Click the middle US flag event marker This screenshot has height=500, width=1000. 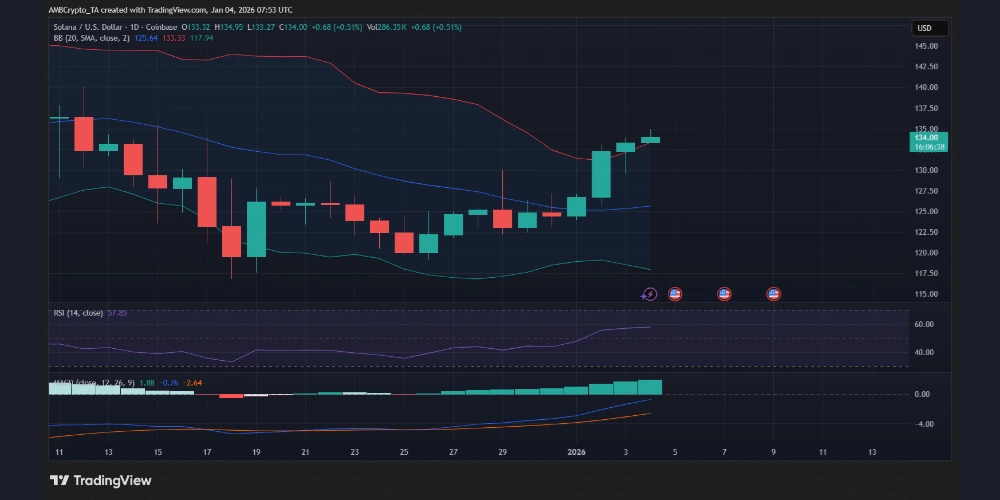coord(724,294)
